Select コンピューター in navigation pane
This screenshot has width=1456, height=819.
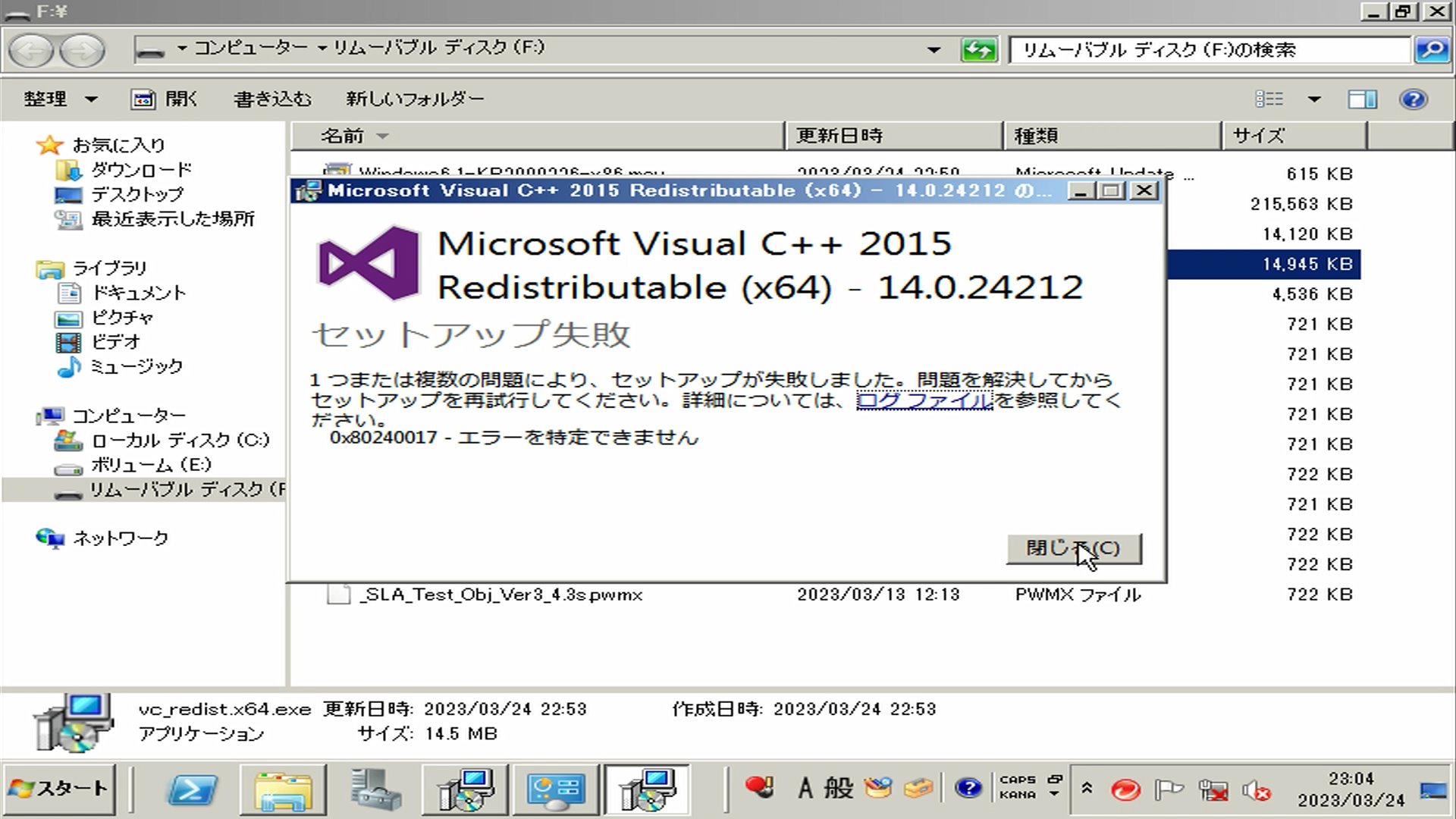tap(128, 416)
